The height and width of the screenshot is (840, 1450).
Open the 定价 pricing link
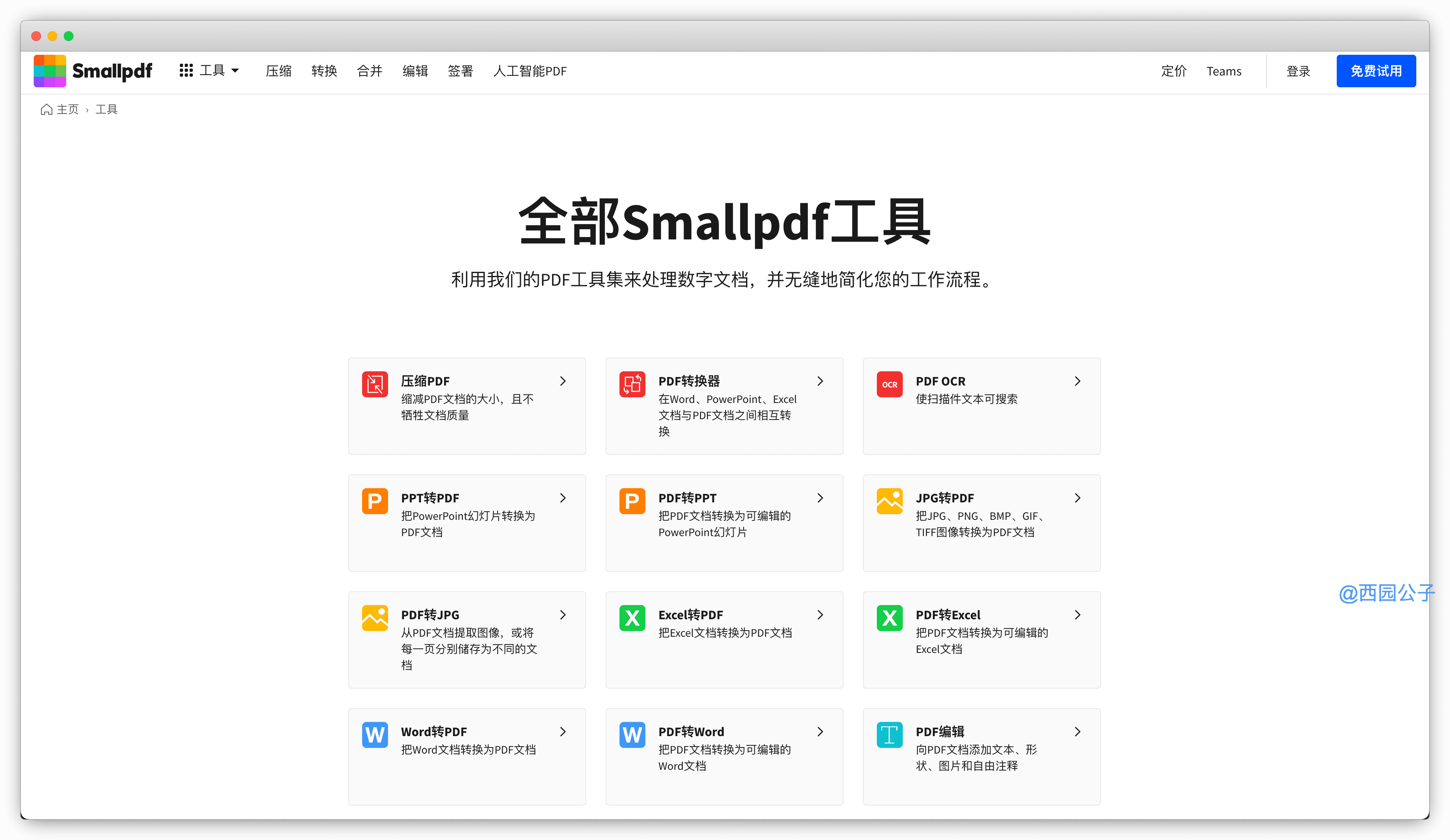(1173, 71)
